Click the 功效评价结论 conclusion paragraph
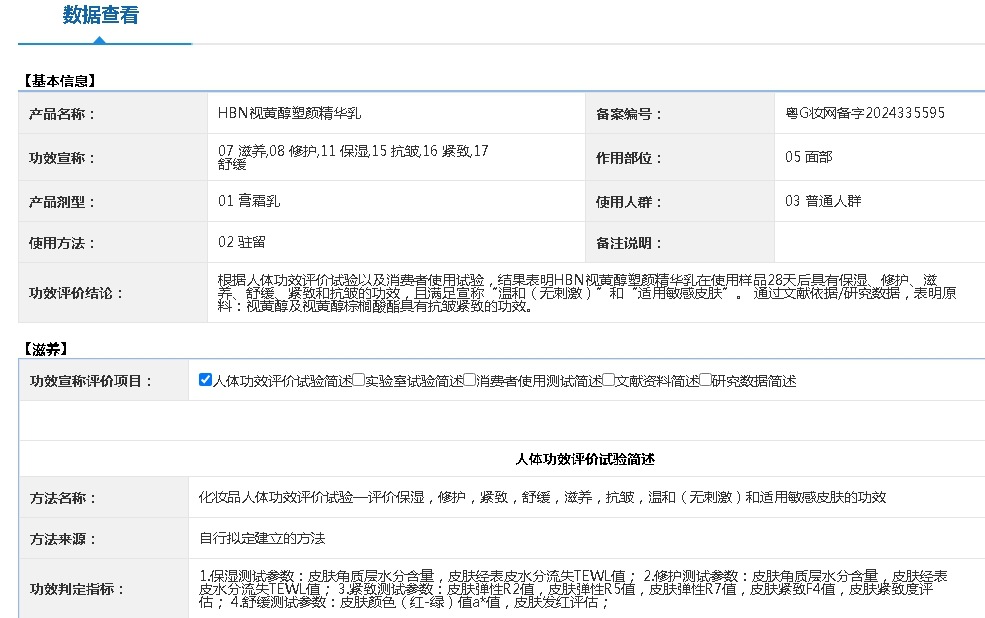This screenshot has width=985, height=618. point(587,293)
